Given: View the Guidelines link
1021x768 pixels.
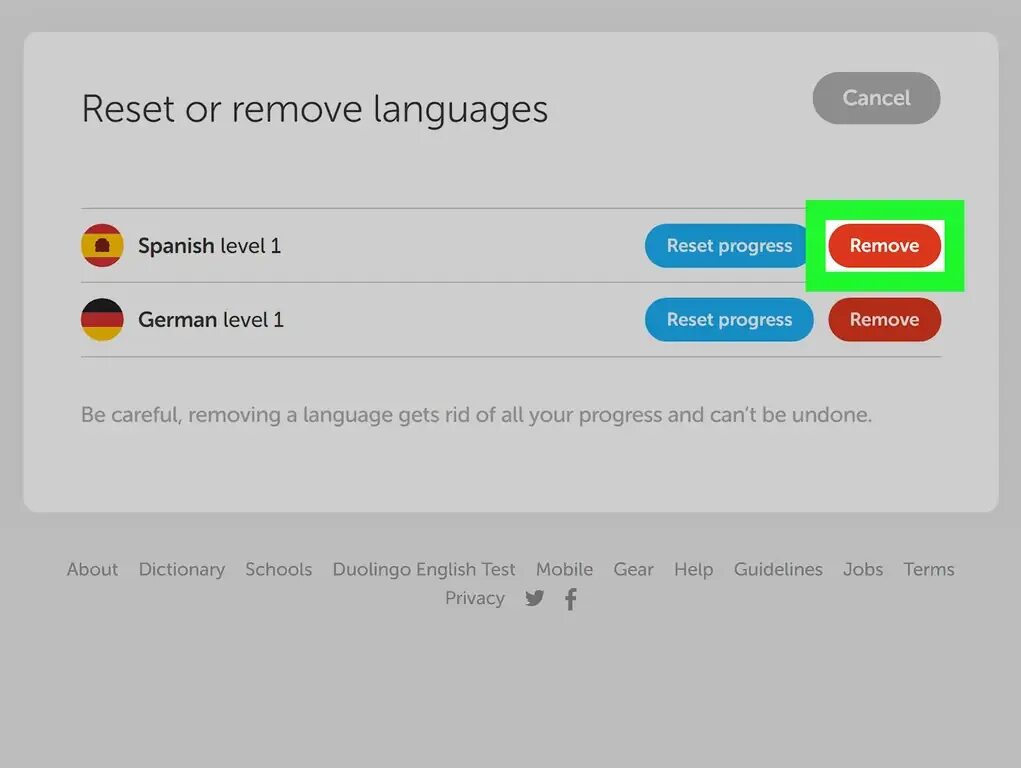Looking at the screenshot, I should point(778,569).
